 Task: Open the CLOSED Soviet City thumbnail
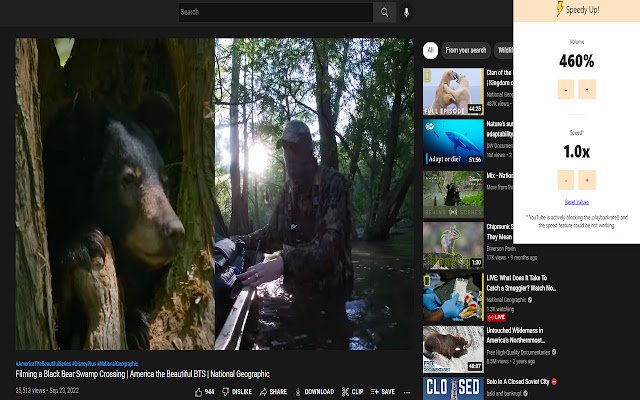click(453, 388)
